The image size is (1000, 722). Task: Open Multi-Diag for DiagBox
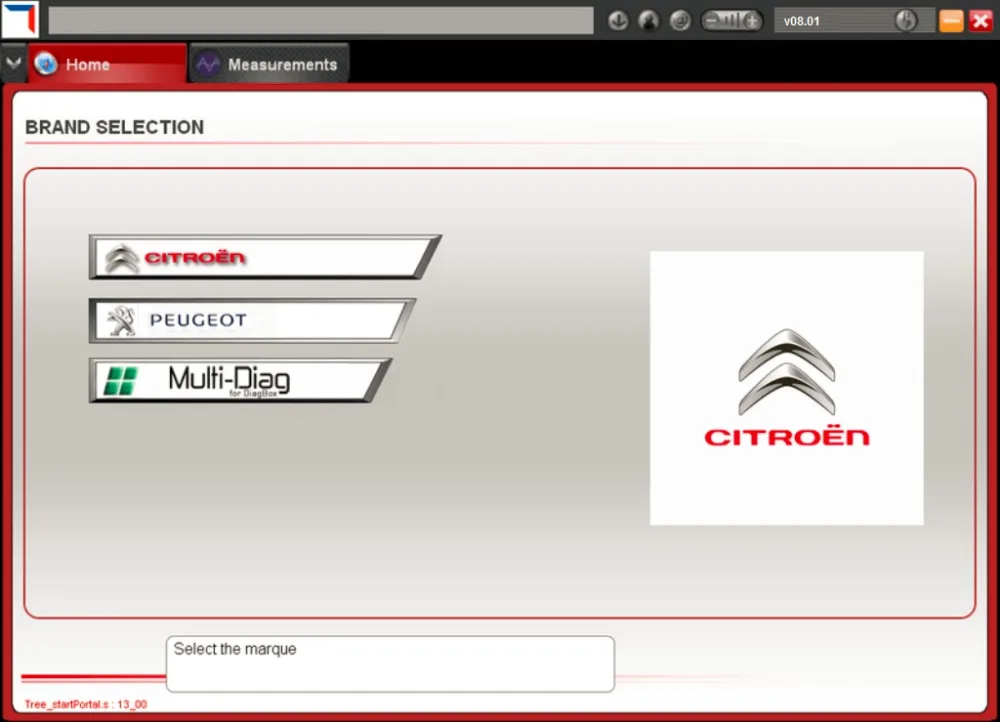(240, 381)
